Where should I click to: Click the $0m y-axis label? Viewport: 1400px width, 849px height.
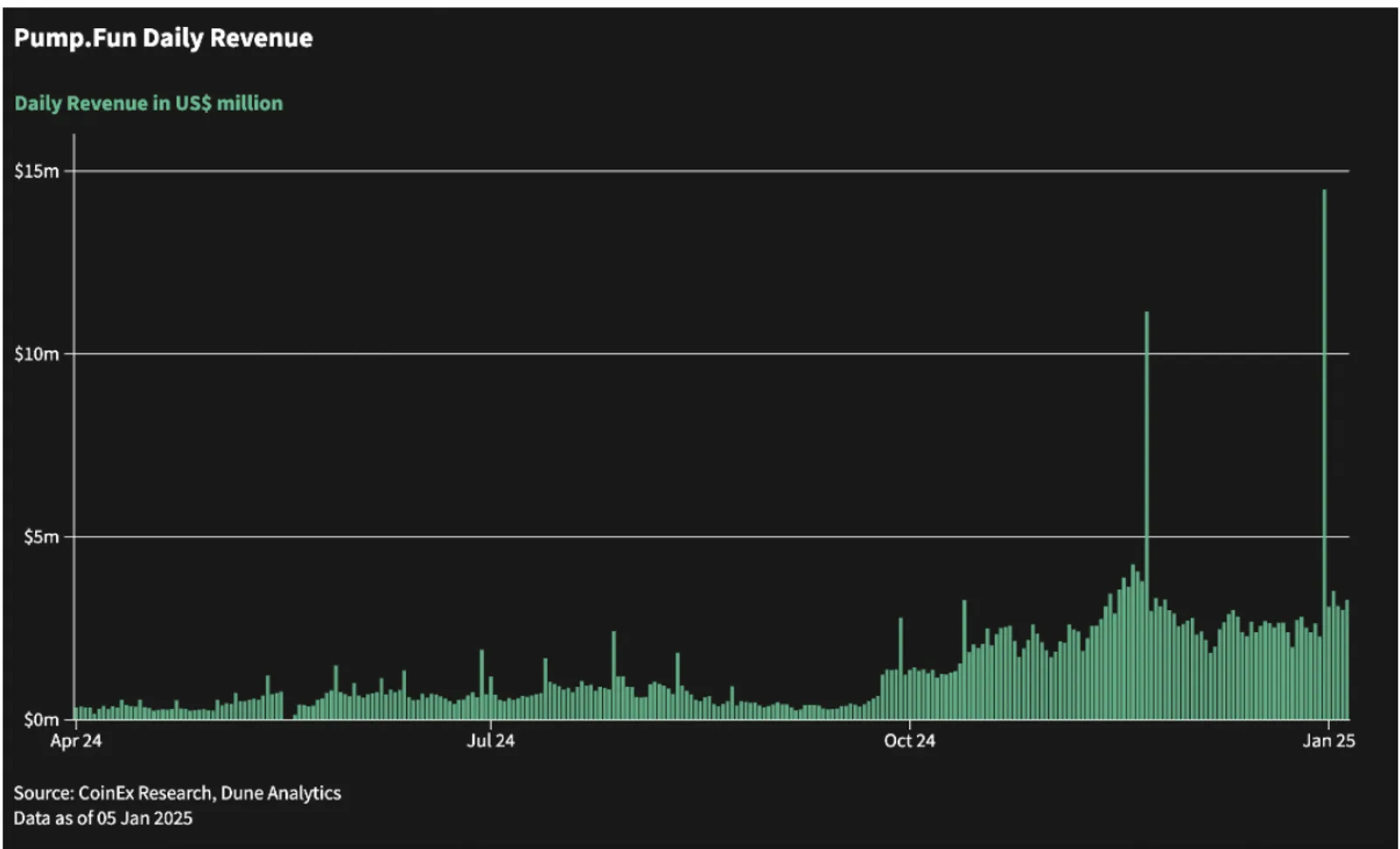click(x=41, y=719)
